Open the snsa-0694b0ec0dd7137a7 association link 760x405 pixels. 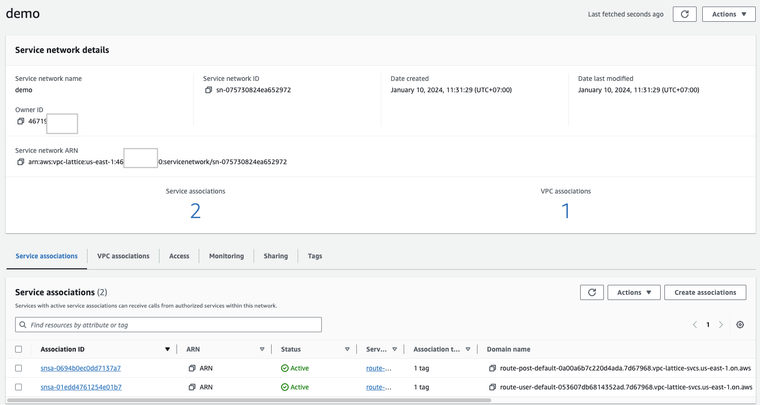[80, 368]
